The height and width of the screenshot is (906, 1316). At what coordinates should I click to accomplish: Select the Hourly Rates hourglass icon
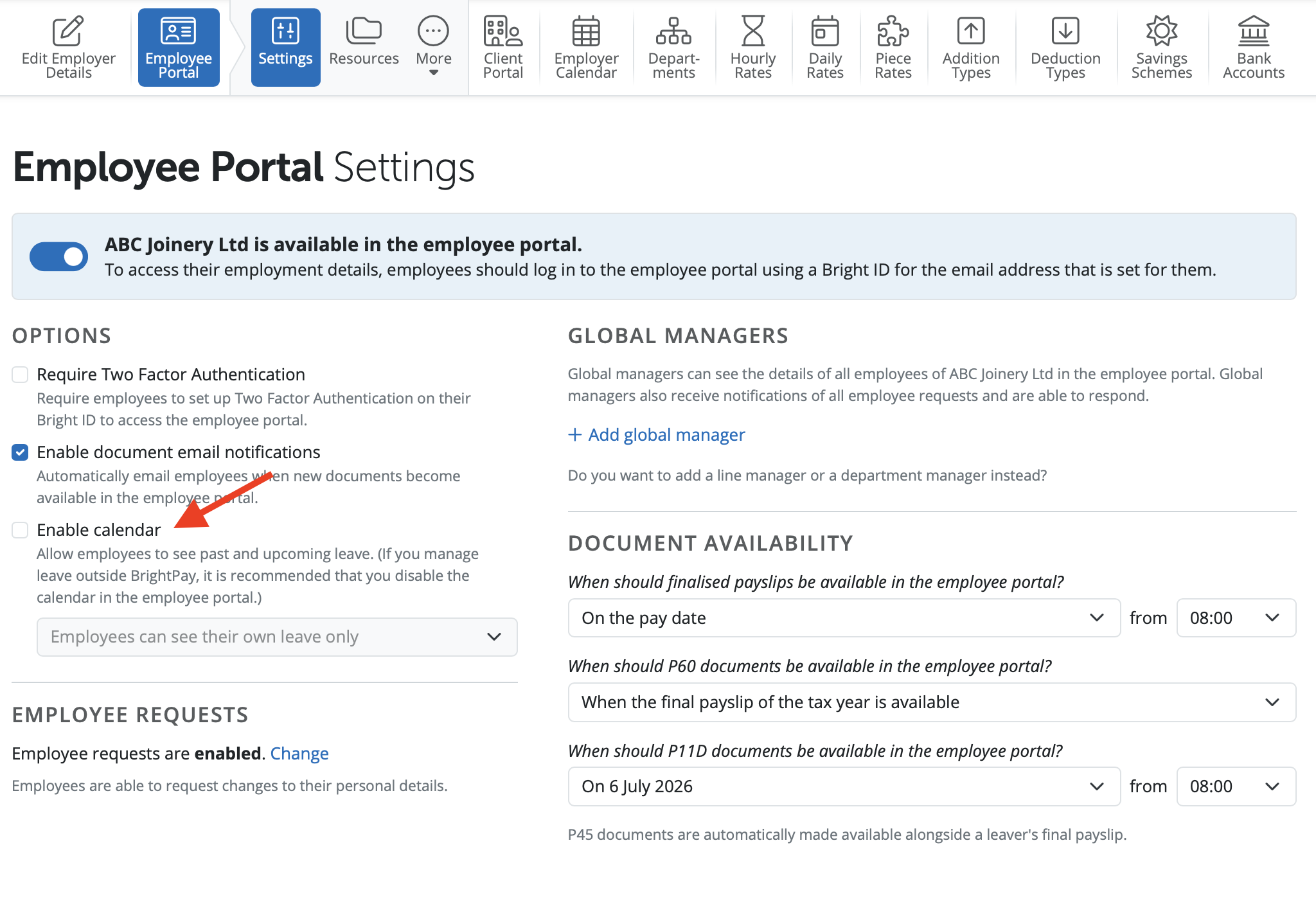coord(752,31)
